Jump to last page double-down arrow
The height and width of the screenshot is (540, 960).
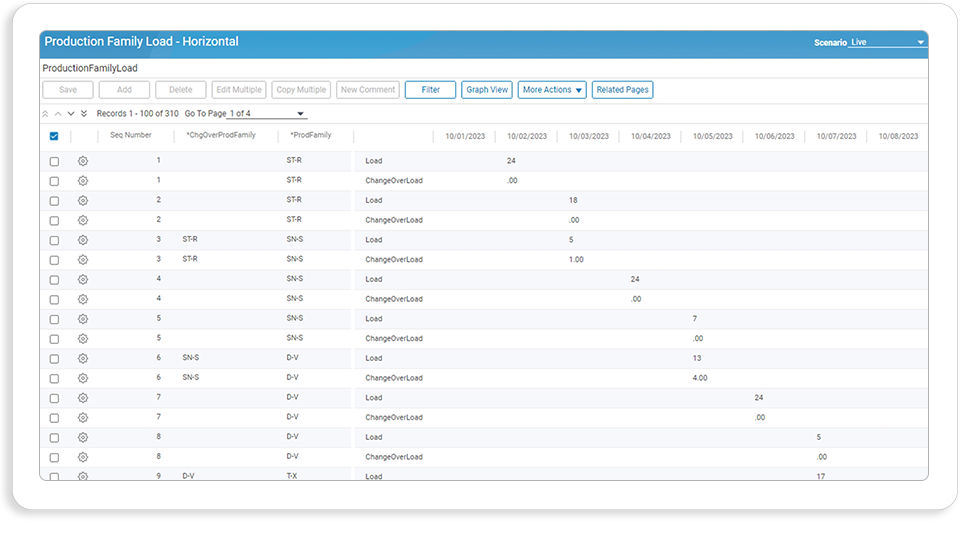click(84, 114)
